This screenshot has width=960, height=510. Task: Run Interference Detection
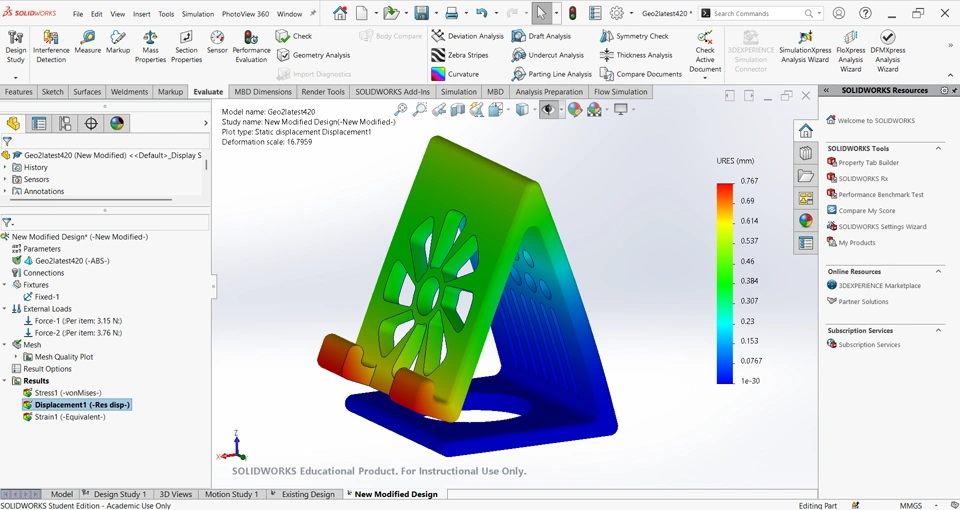tap(51, 48)
